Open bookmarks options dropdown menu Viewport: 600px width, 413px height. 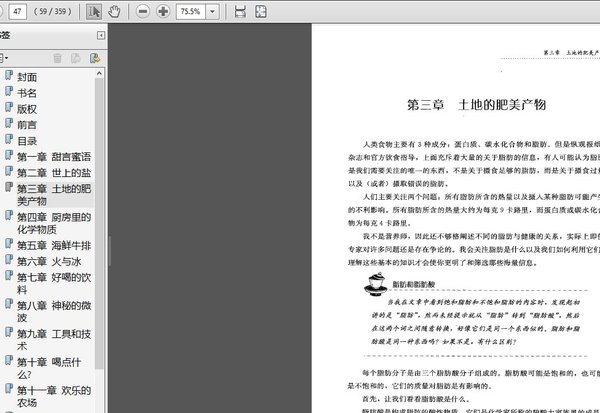point(4,58)
